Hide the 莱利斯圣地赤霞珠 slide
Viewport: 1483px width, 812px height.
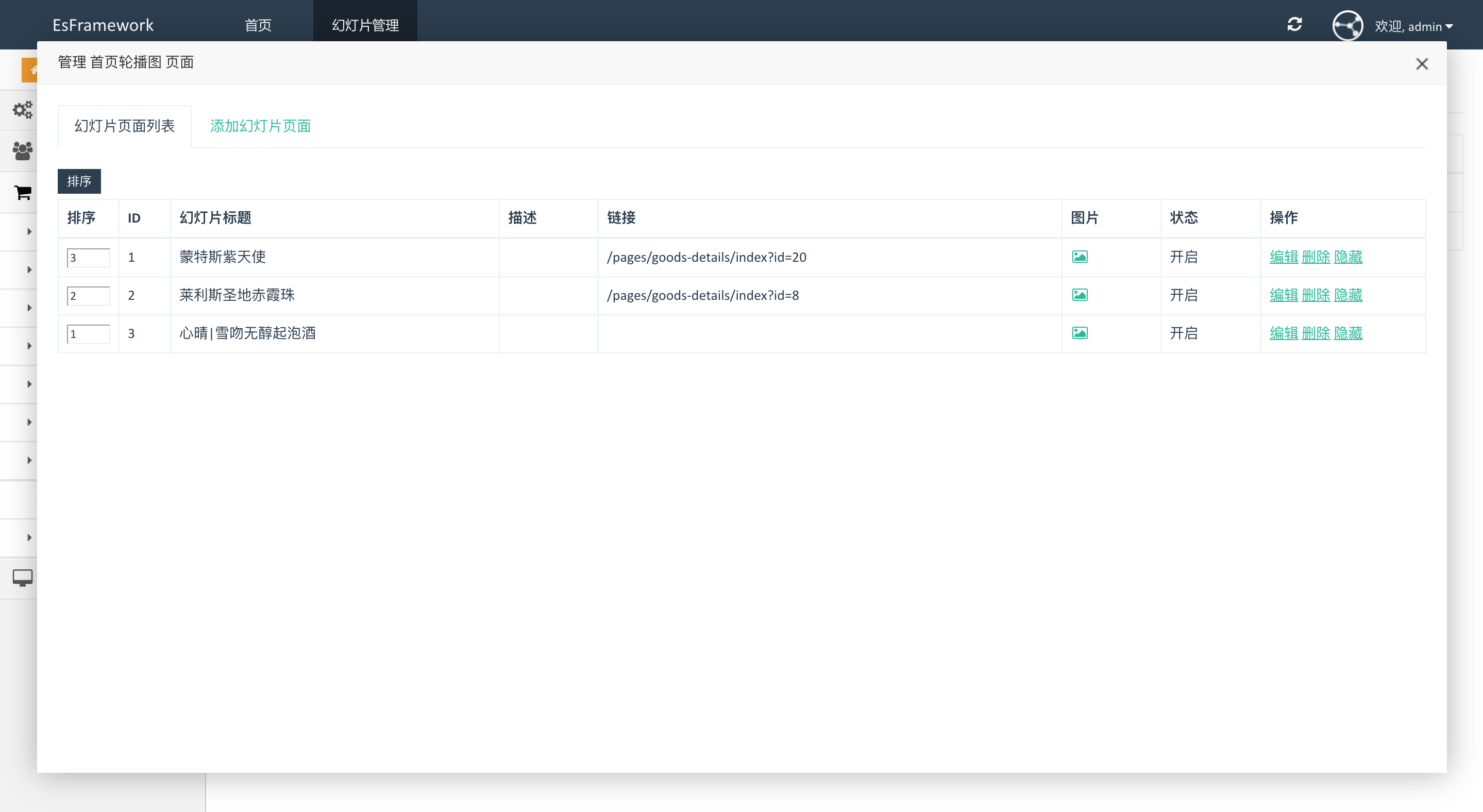(1347, 295)
